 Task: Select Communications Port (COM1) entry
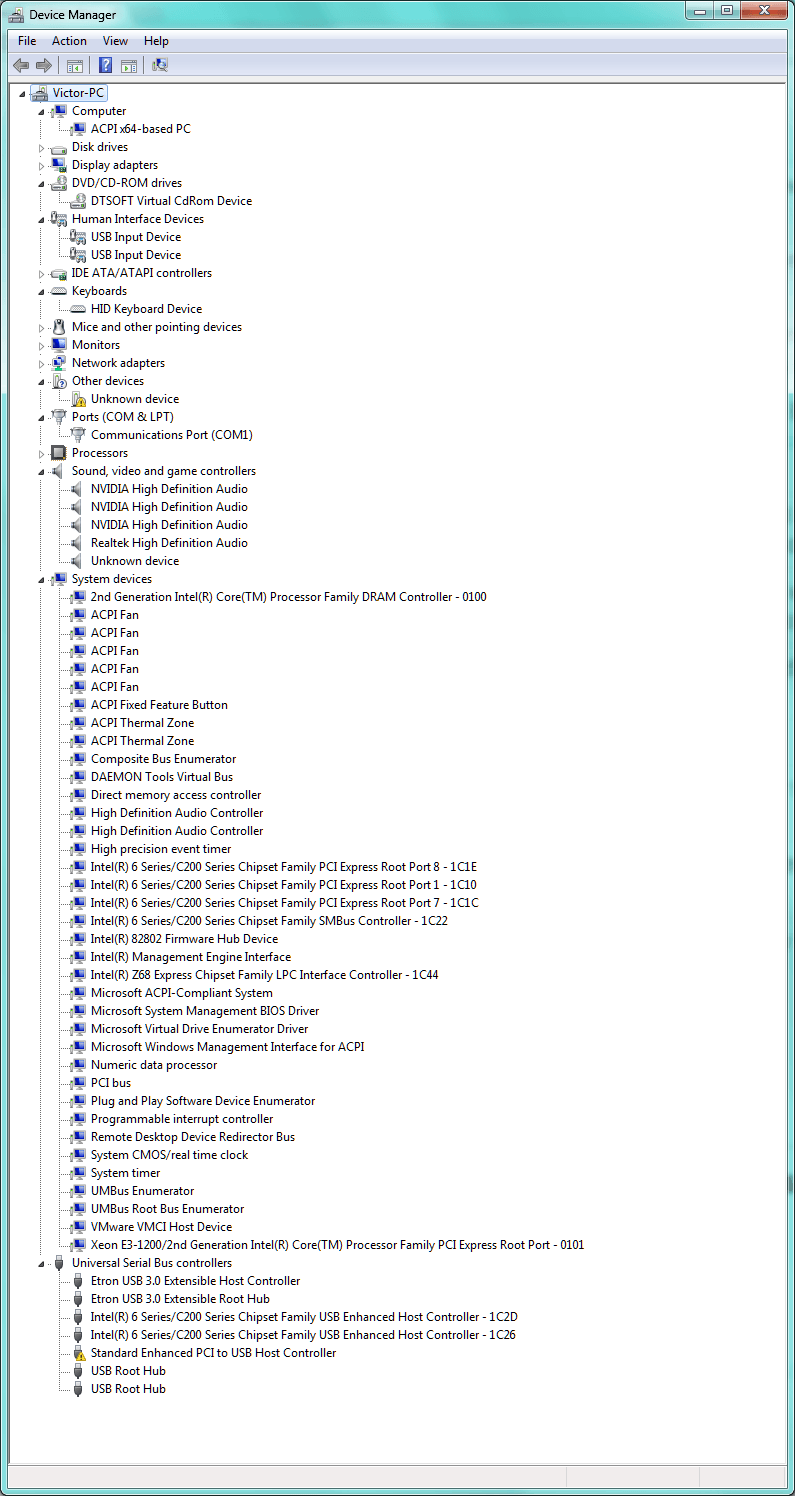pos(171,435)
